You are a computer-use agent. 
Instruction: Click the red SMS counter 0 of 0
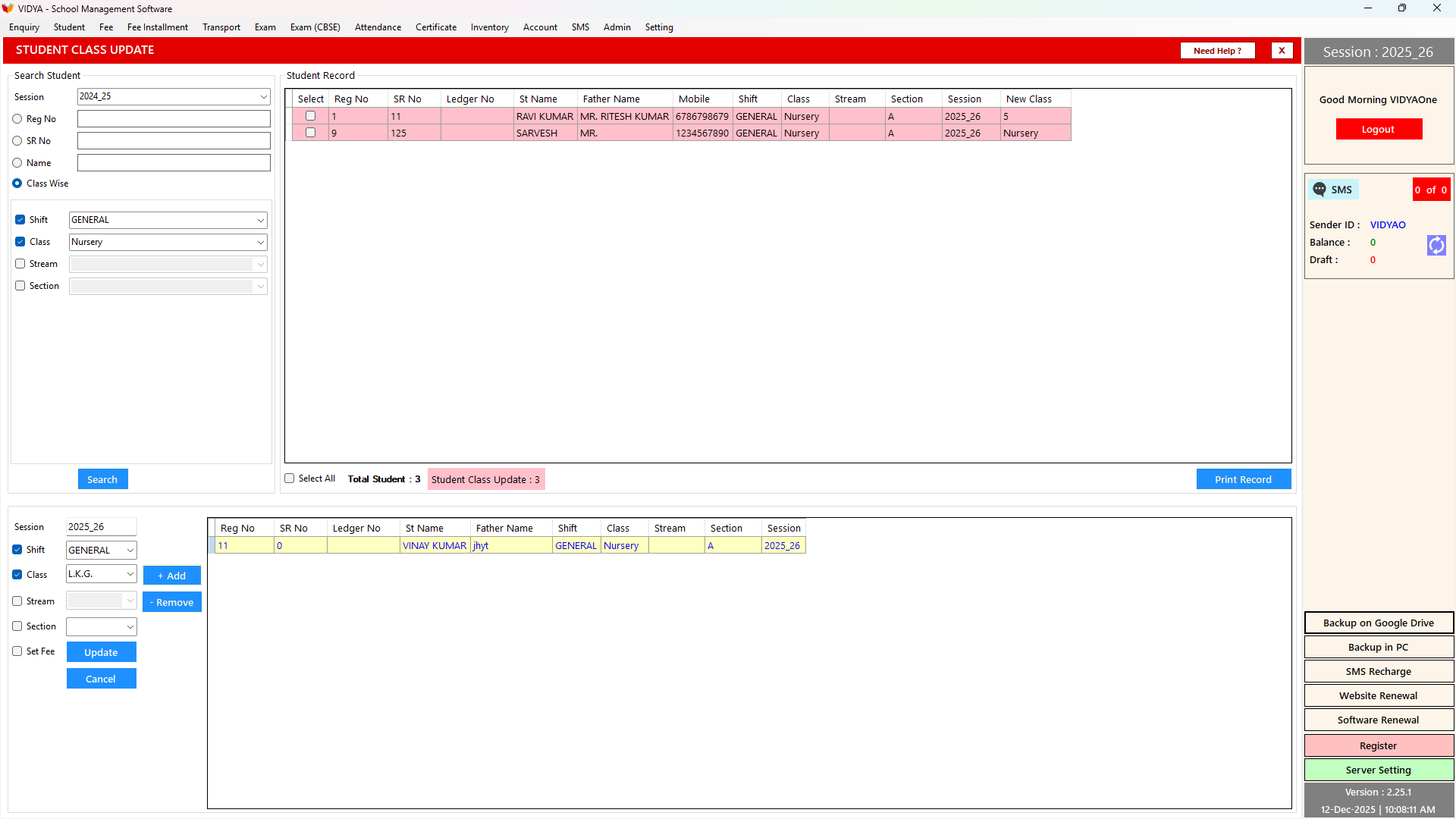coord(1431,190)
